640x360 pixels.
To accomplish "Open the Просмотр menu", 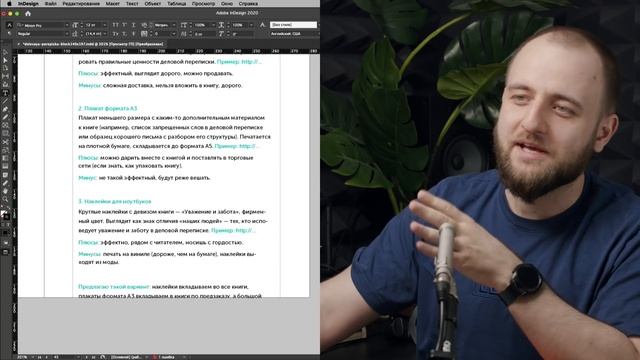I will pos(203,3).
